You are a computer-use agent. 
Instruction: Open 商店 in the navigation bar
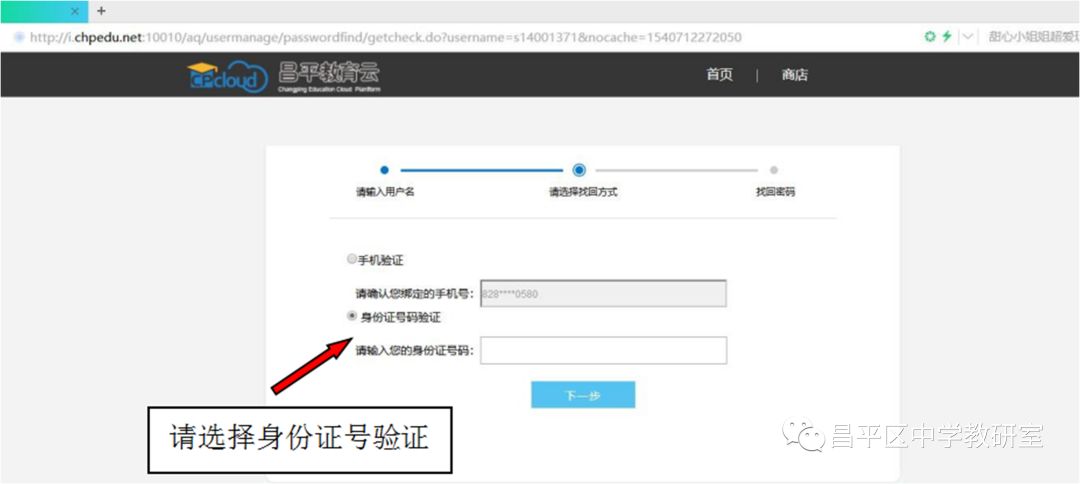[x=794, y=75]
